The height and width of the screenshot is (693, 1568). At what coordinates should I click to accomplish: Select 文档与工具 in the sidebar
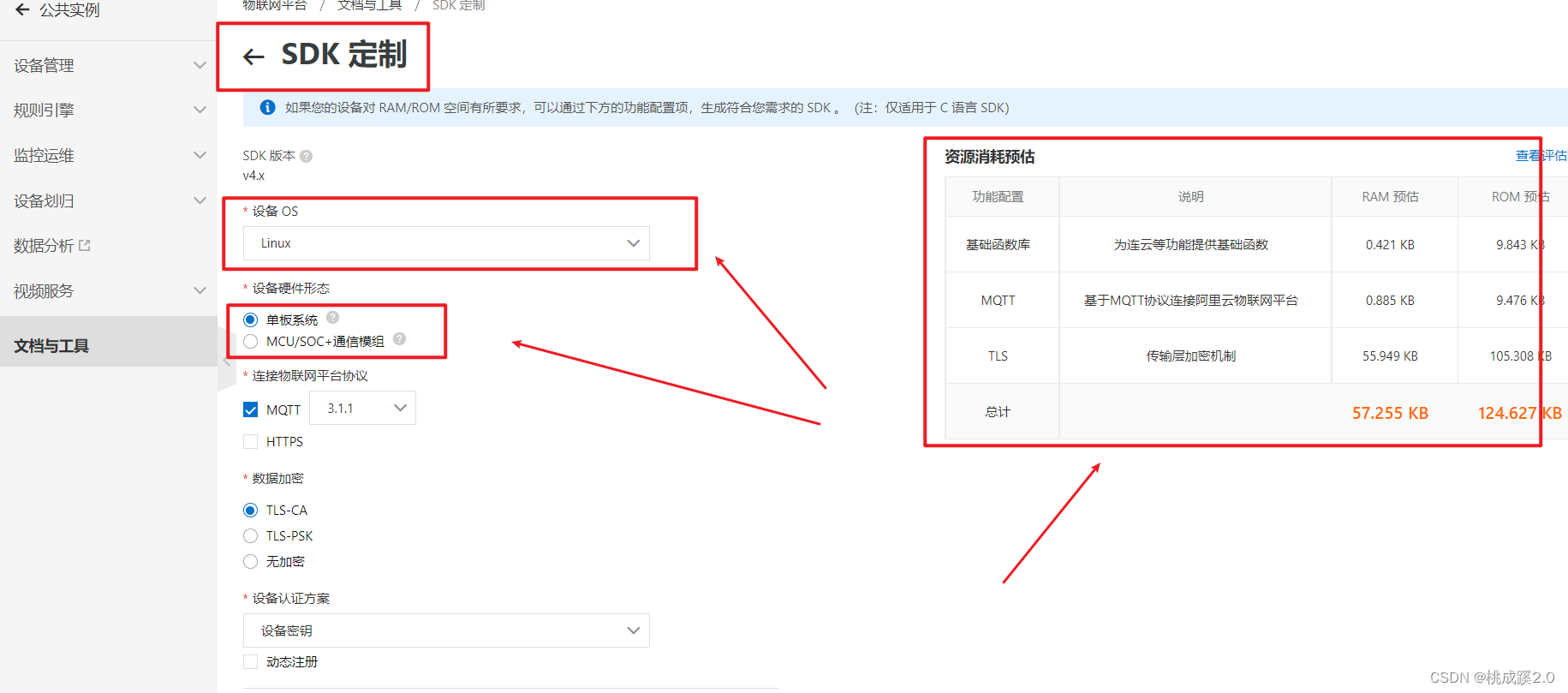(x=109, y=345)
